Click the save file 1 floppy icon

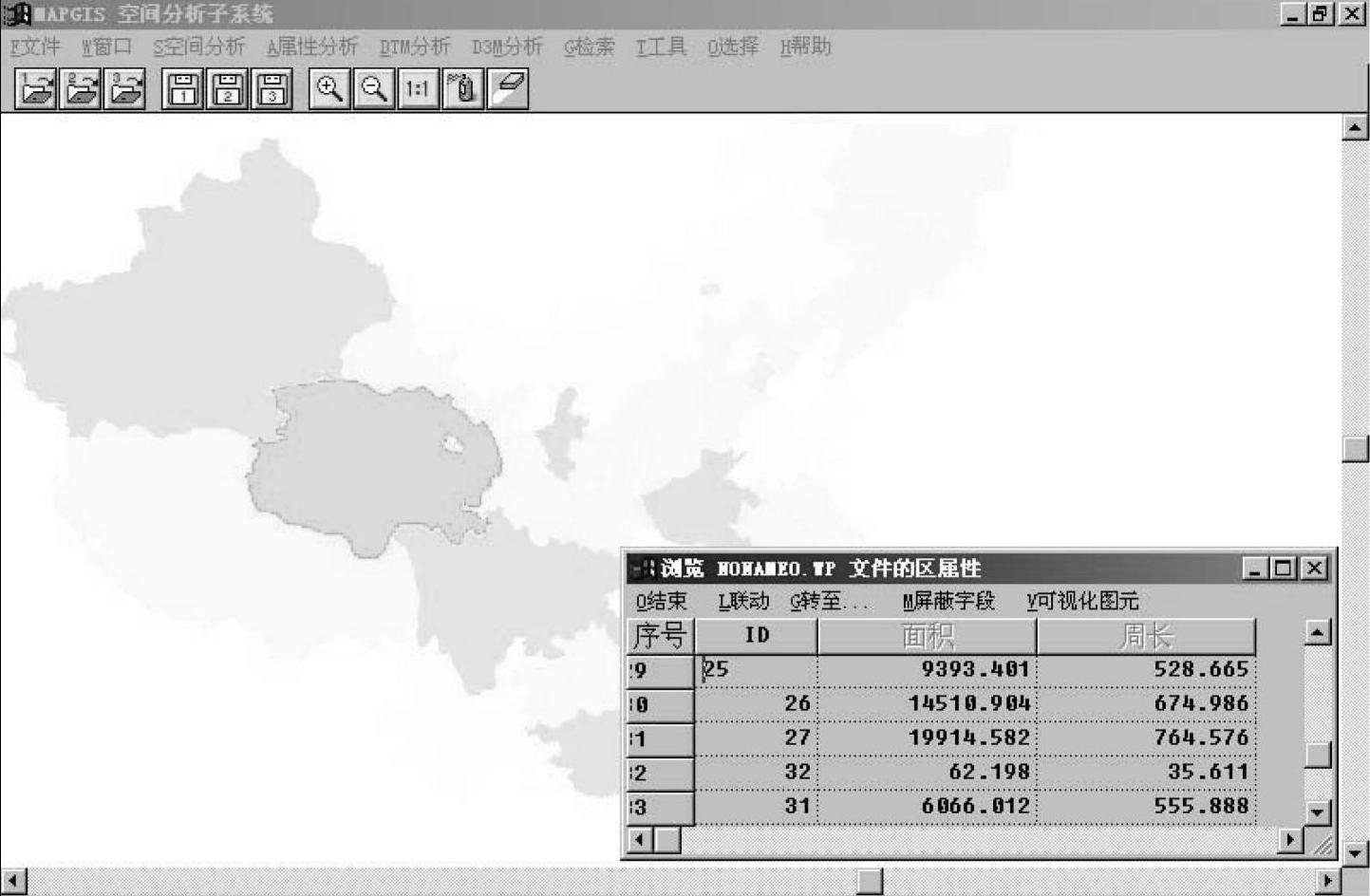[182, 90]
